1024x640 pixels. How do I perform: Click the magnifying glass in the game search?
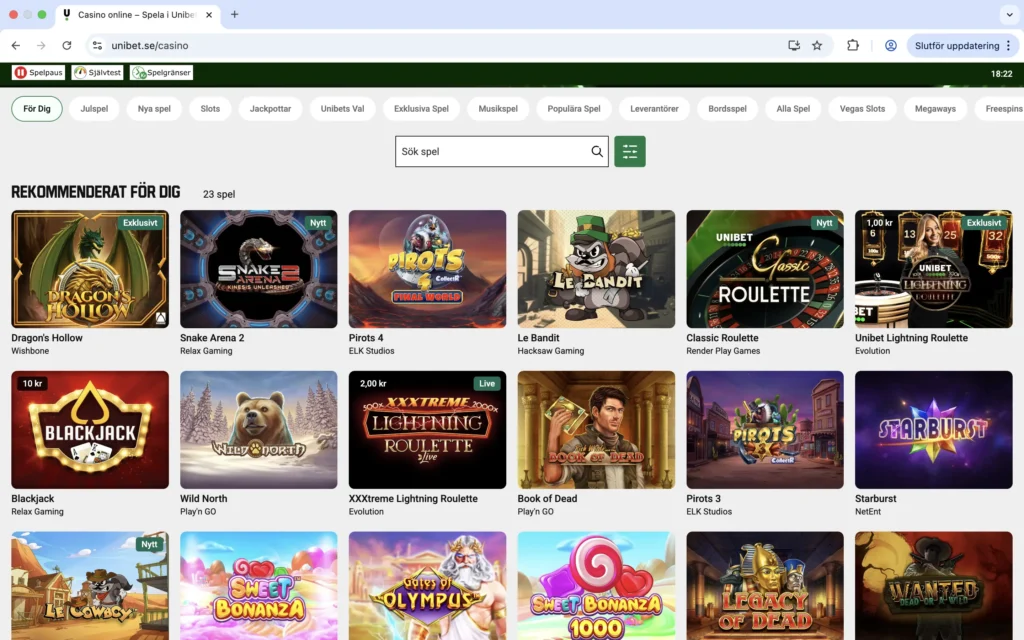click(x=597, y=151)
